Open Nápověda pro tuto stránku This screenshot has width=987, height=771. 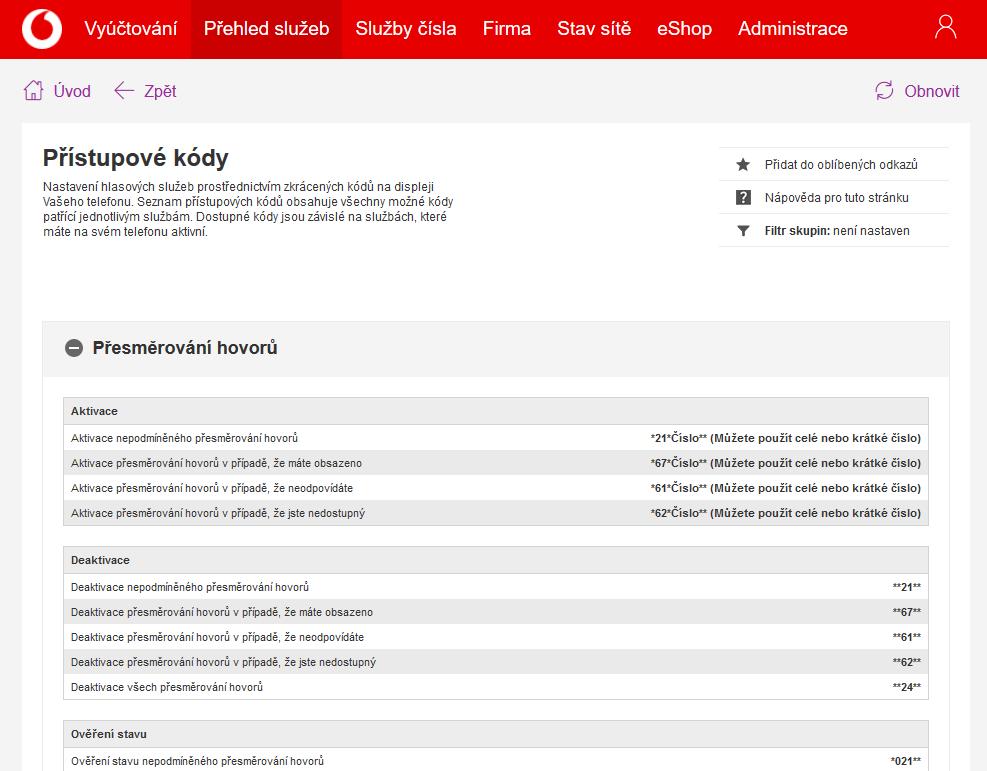pos(837,198)
